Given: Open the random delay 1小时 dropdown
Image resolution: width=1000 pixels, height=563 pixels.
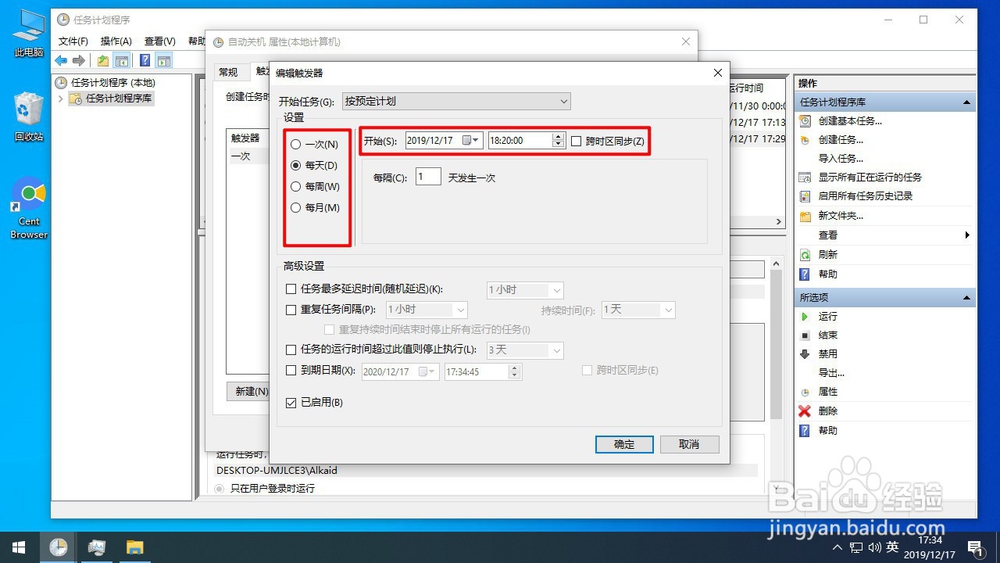Looking at the screenshot, I should [x=525, y=290].
